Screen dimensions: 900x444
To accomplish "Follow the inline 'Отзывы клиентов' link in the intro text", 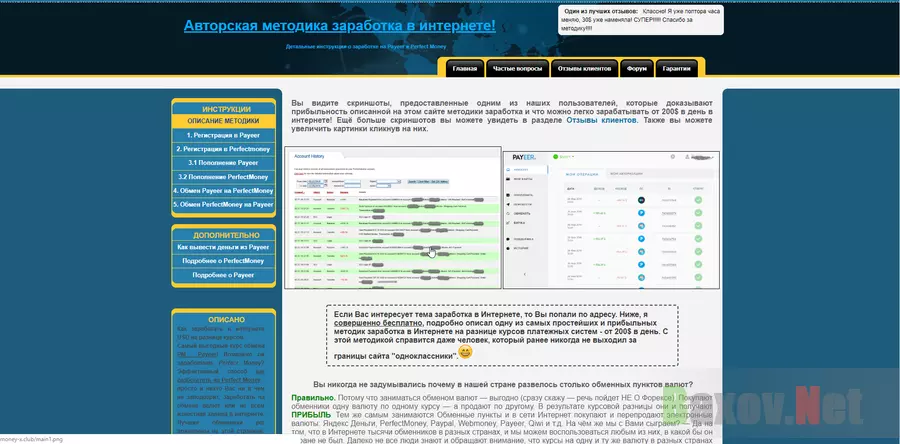I will [601, 120].
